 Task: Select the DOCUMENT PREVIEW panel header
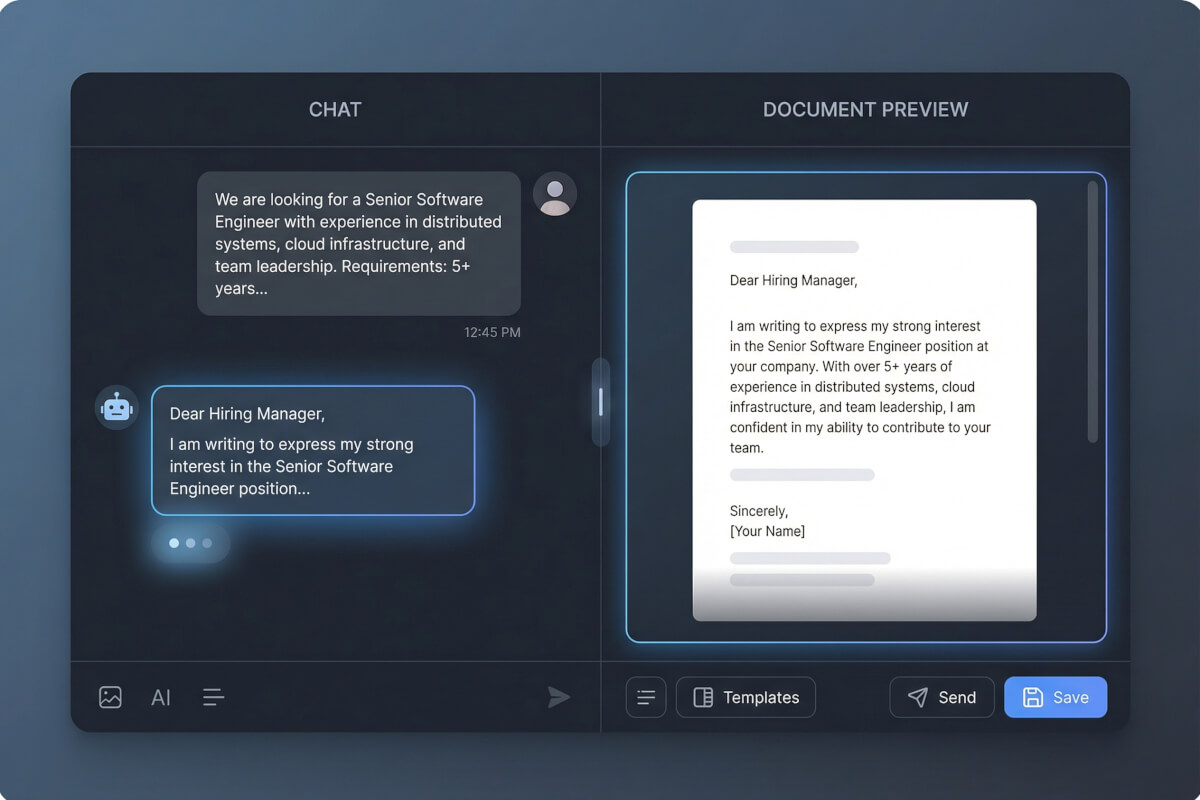(x=865, y=110)
